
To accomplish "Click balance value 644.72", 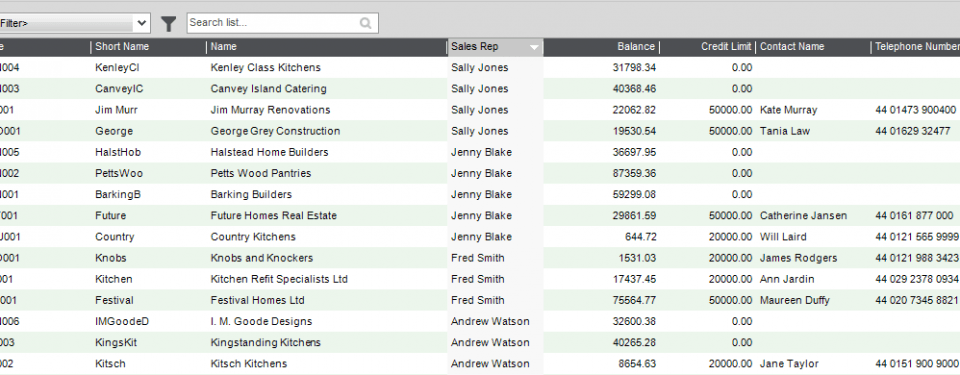I will [640, 237].
